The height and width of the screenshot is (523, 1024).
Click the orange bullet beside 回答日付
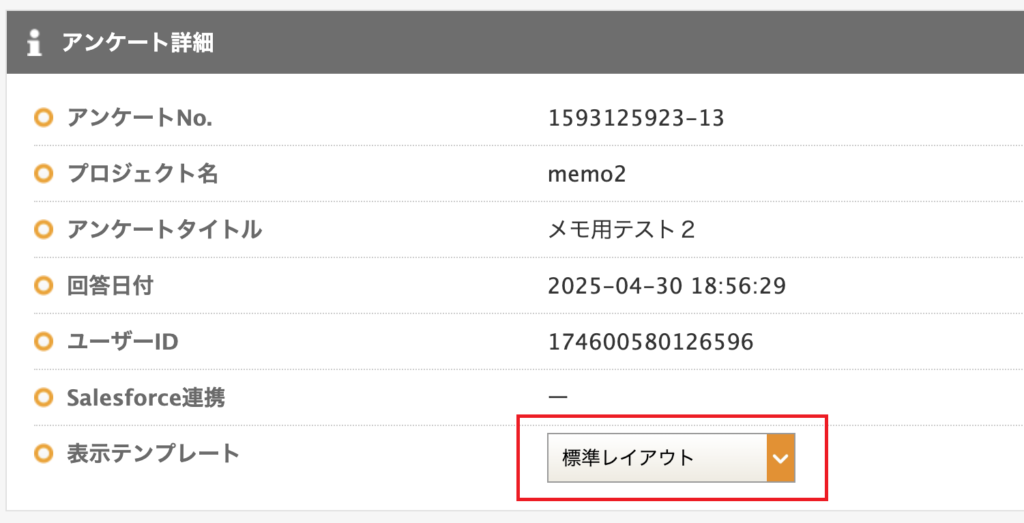[x=42, y=286]
